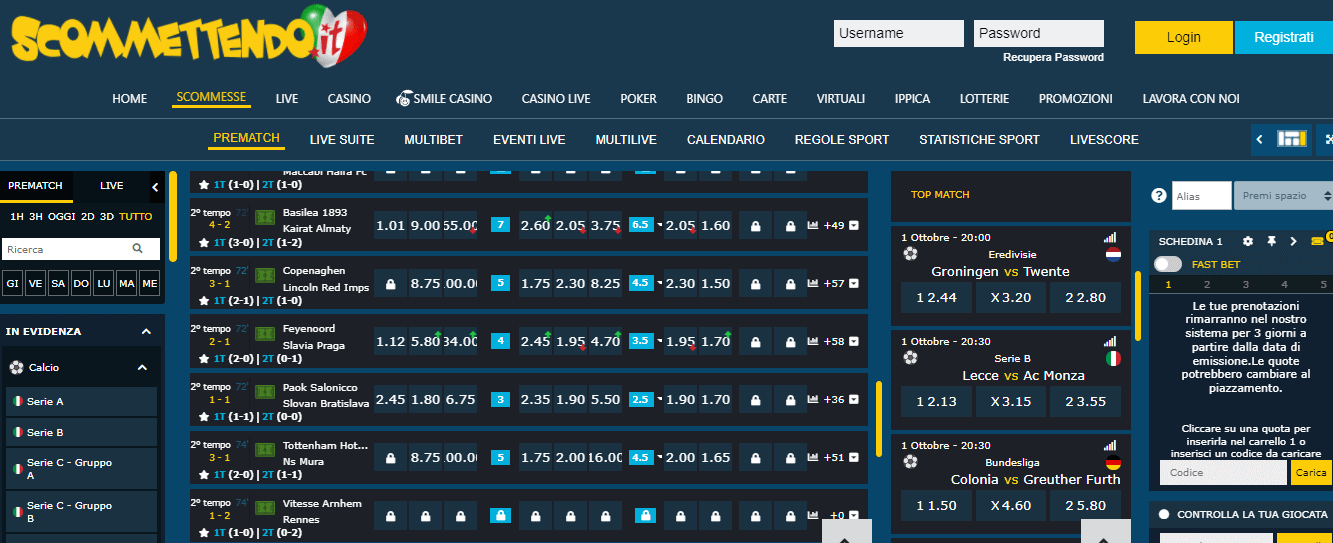
Task: Click the Recupera Password link
Action: (1053, 58)
